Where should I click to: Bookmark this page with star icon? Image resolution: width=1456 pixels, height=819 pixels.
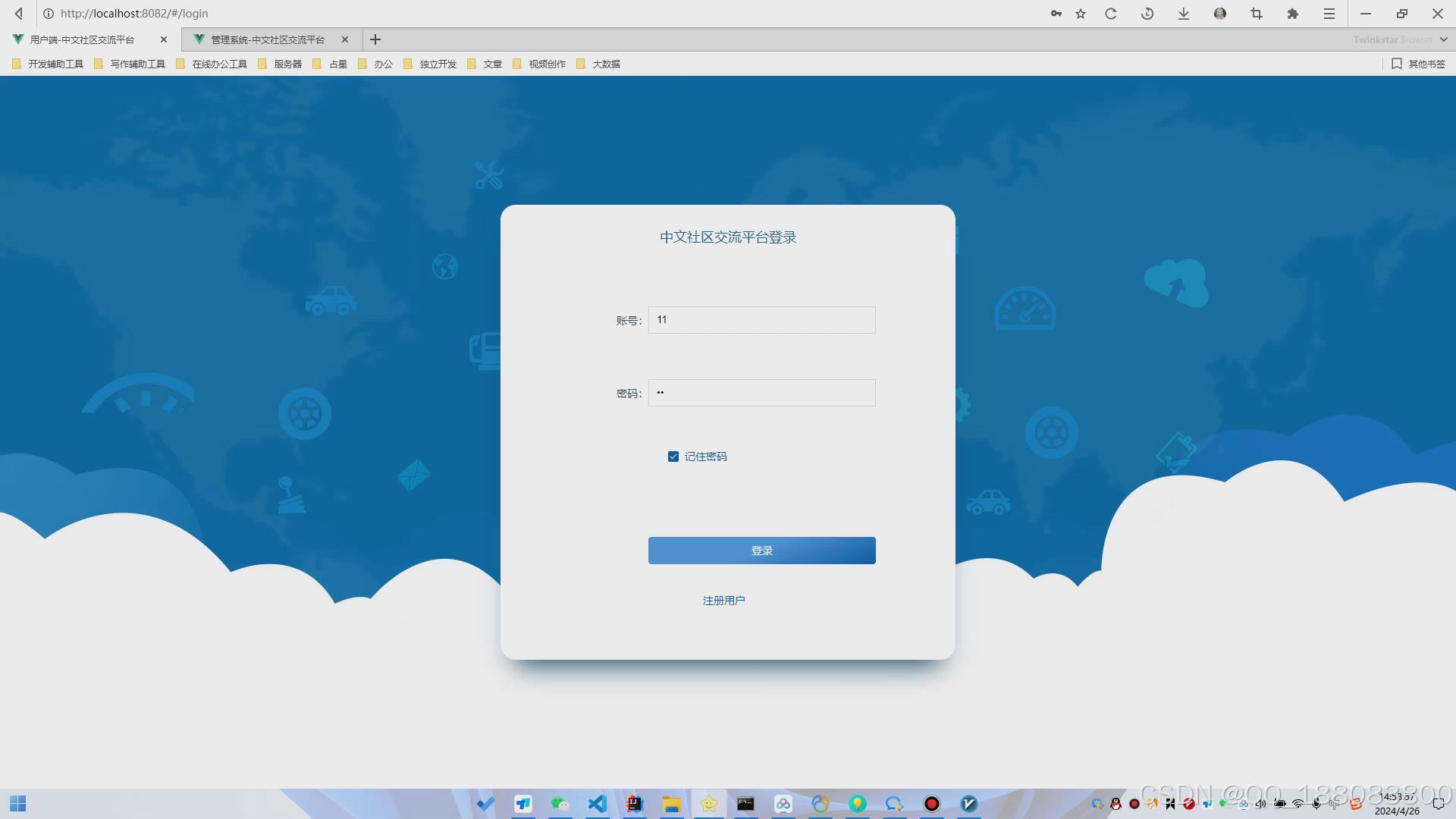(1081, 14)
